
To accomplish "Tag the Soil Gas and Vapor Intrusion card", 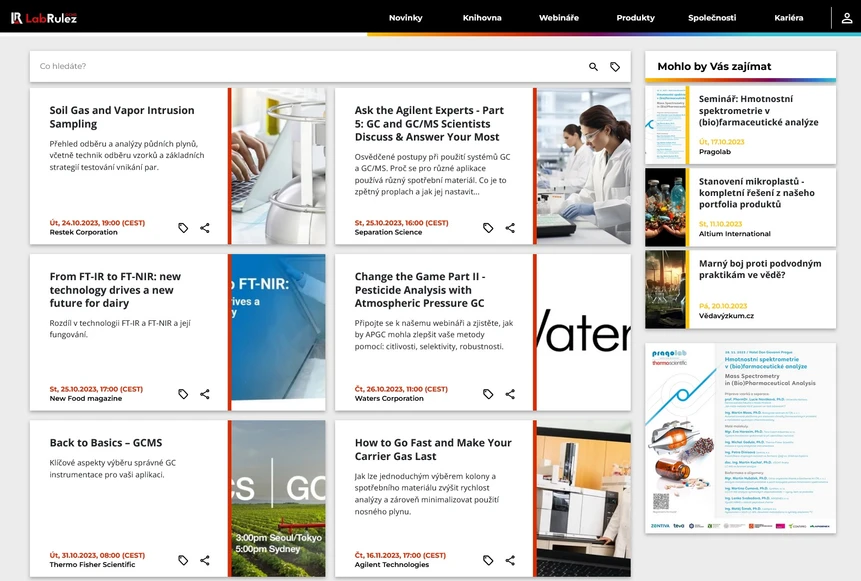I will click(x=183, y=228).
